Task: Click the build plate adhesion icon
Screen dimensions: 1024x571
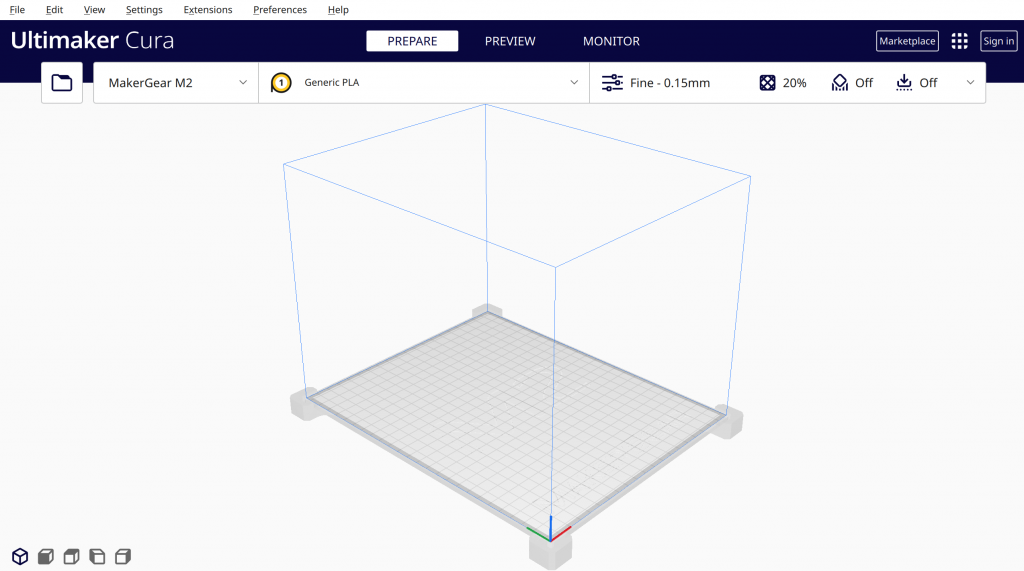Action: (x=904, y=83)
